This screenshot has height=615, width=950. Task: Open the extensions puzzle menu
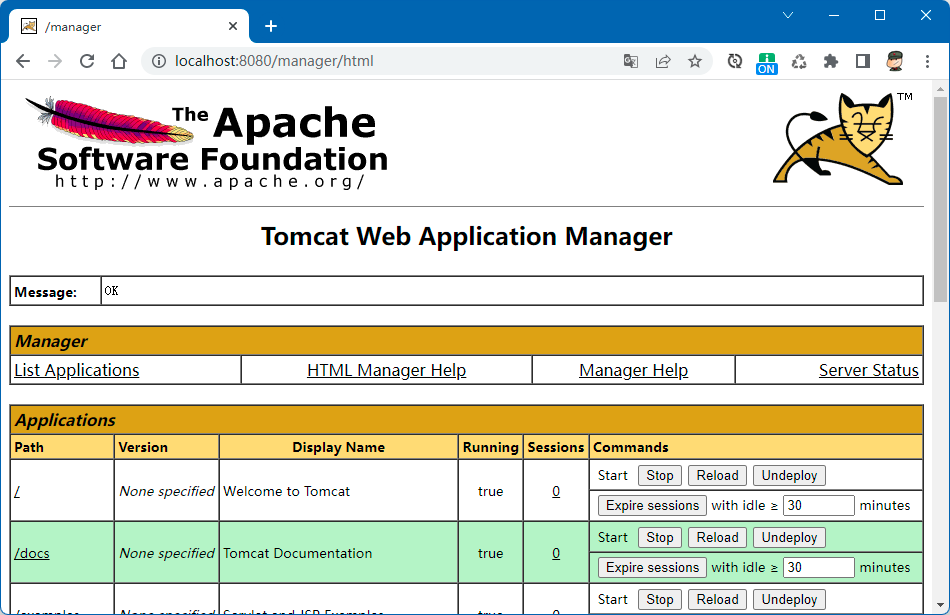831,61
